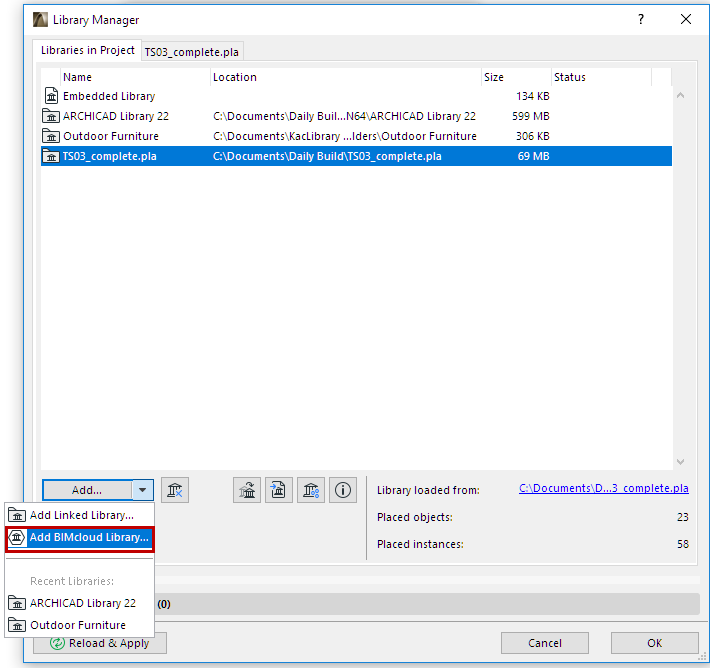710x668 pixels.
Task: Click the ARCHICAD Library 22 location path
Action: [344, 116]
